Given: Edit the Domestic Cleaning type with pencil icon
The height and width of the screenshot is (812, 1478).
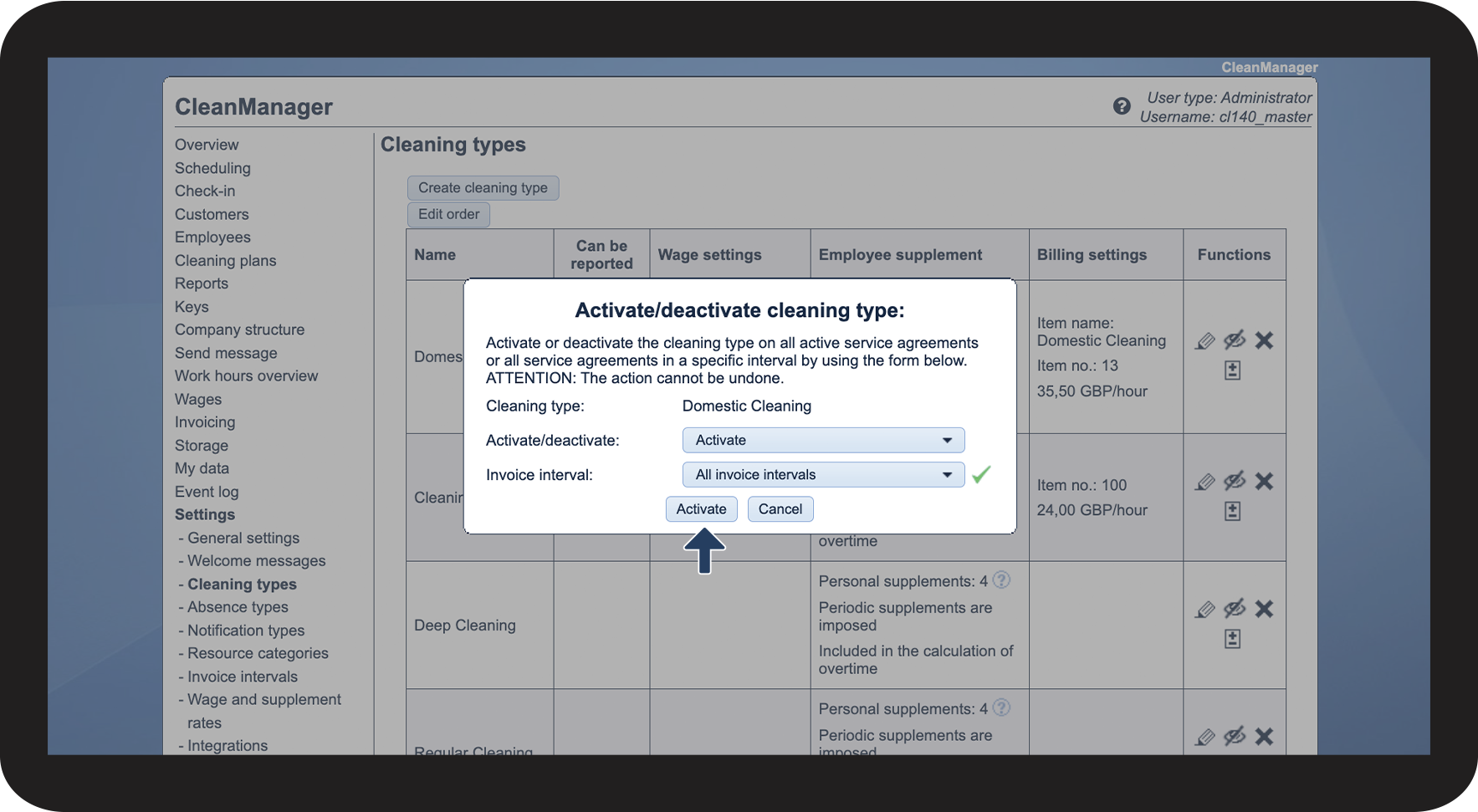Looking at the screenshot, I should tap(1204, 340).
